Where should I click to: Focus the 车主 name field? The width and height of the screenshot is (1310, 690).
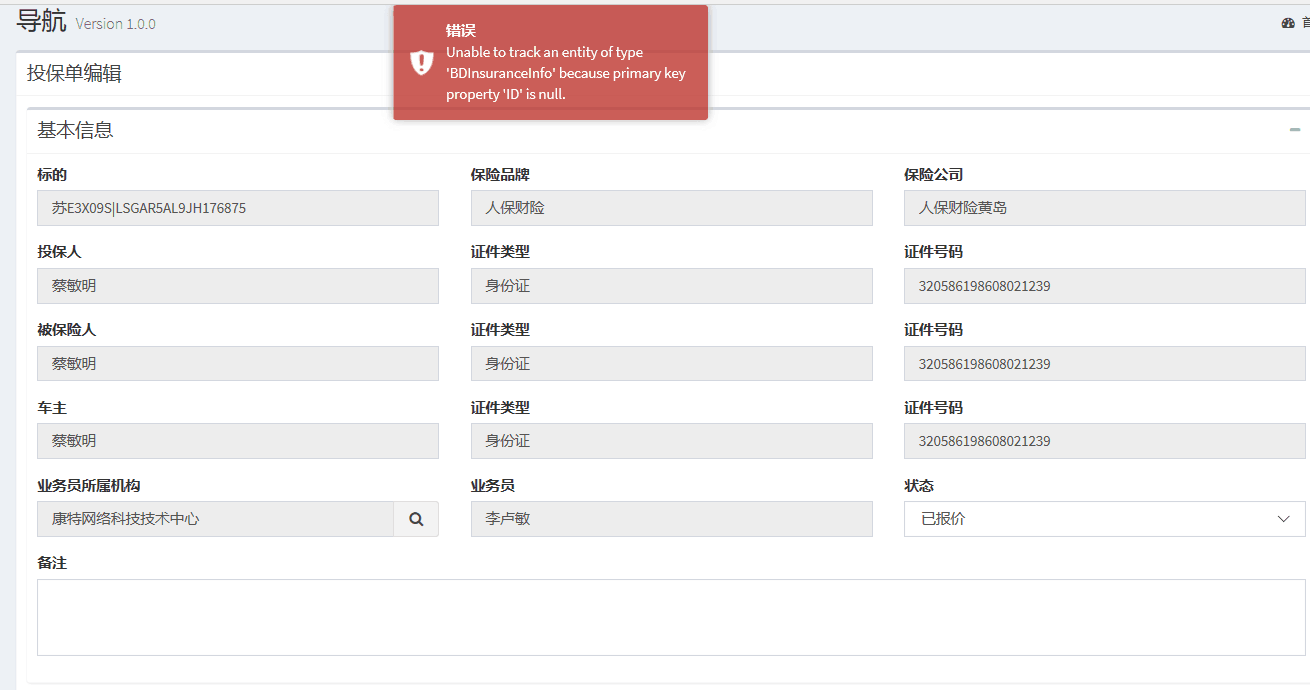pos(238,441)
